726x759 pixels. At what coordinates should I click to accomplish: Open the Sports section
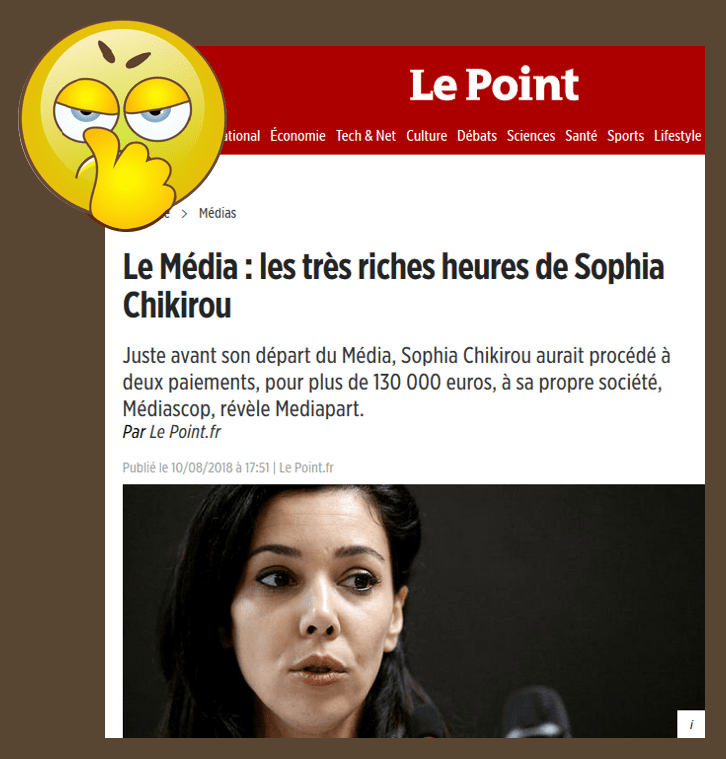point(625,136)
